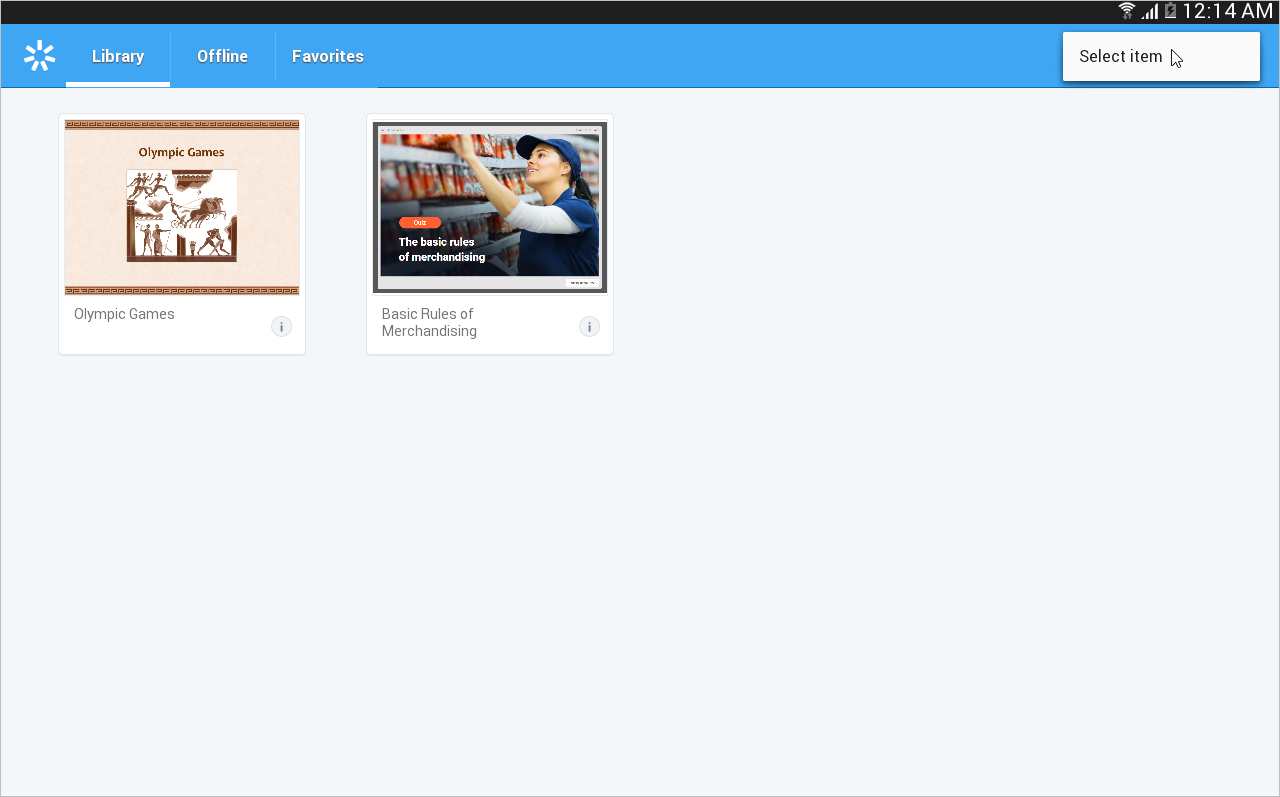Click the Basic Rules of Merchandising title
This screenshot has width=1280, height=797.
tap(429, 322)
